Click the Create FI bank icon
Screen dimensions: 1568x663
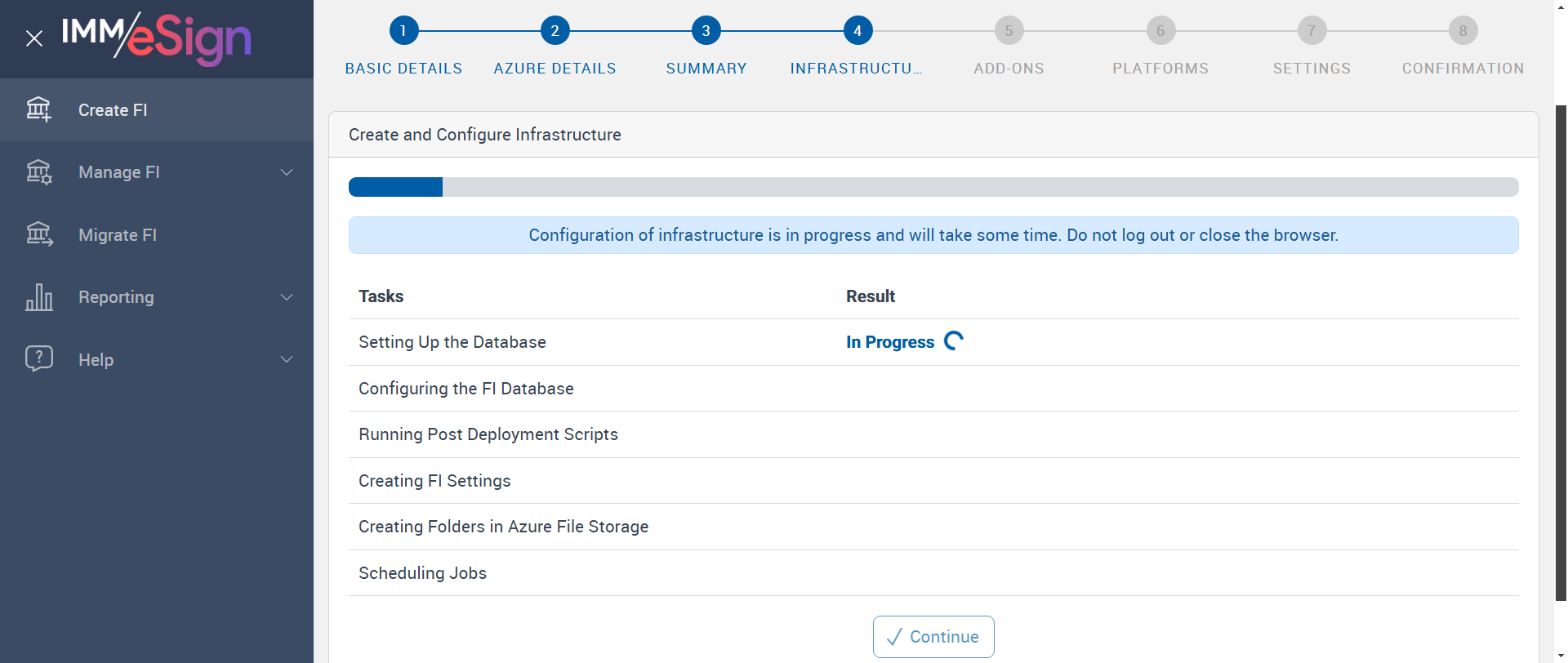click(x=38, y=109)
